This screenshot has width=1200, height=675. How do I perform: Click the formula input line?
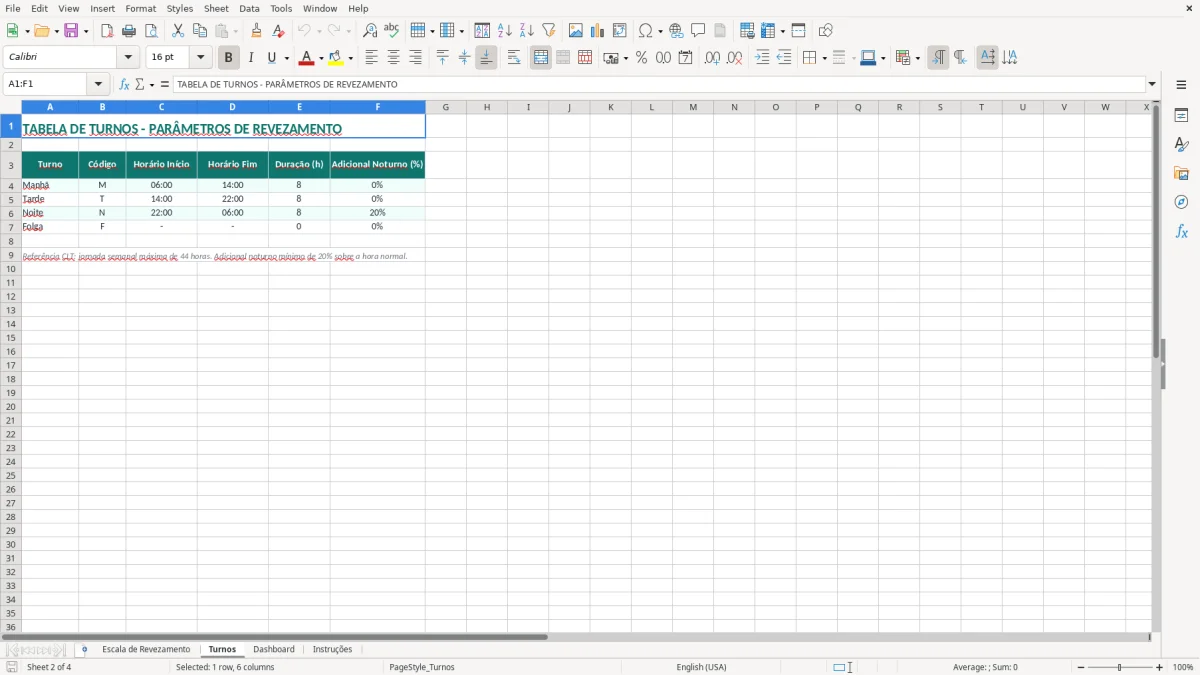[x=659, y=85]
